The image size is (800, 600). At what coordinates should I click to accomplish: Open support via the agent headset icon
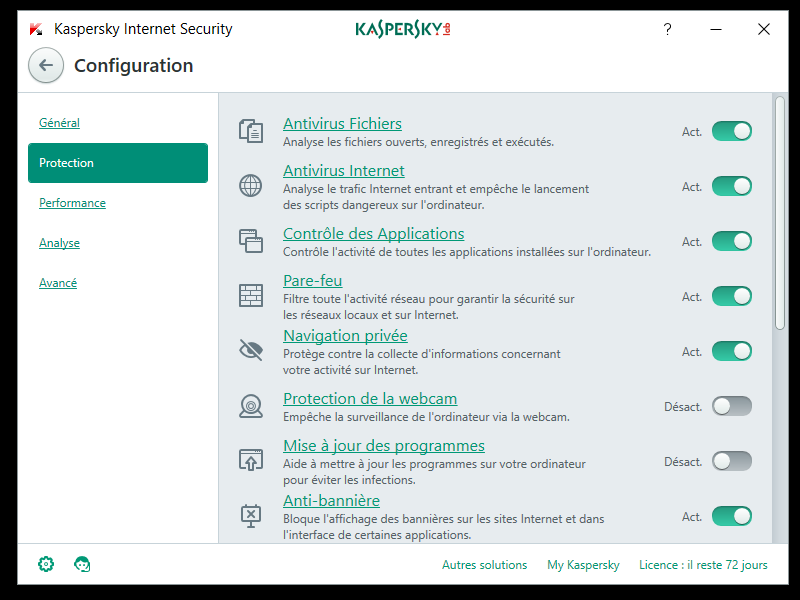82,564
